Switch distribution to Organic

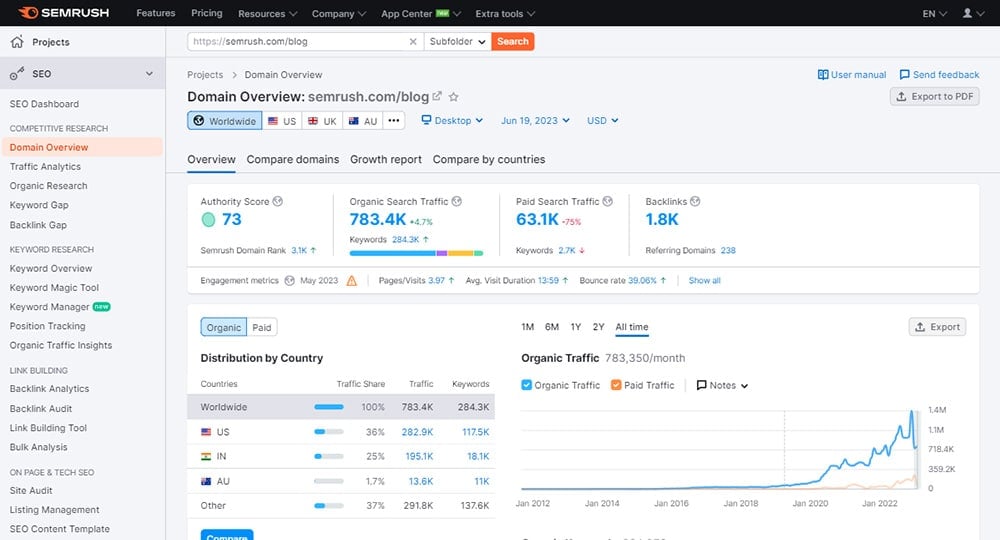pos(224,327)
